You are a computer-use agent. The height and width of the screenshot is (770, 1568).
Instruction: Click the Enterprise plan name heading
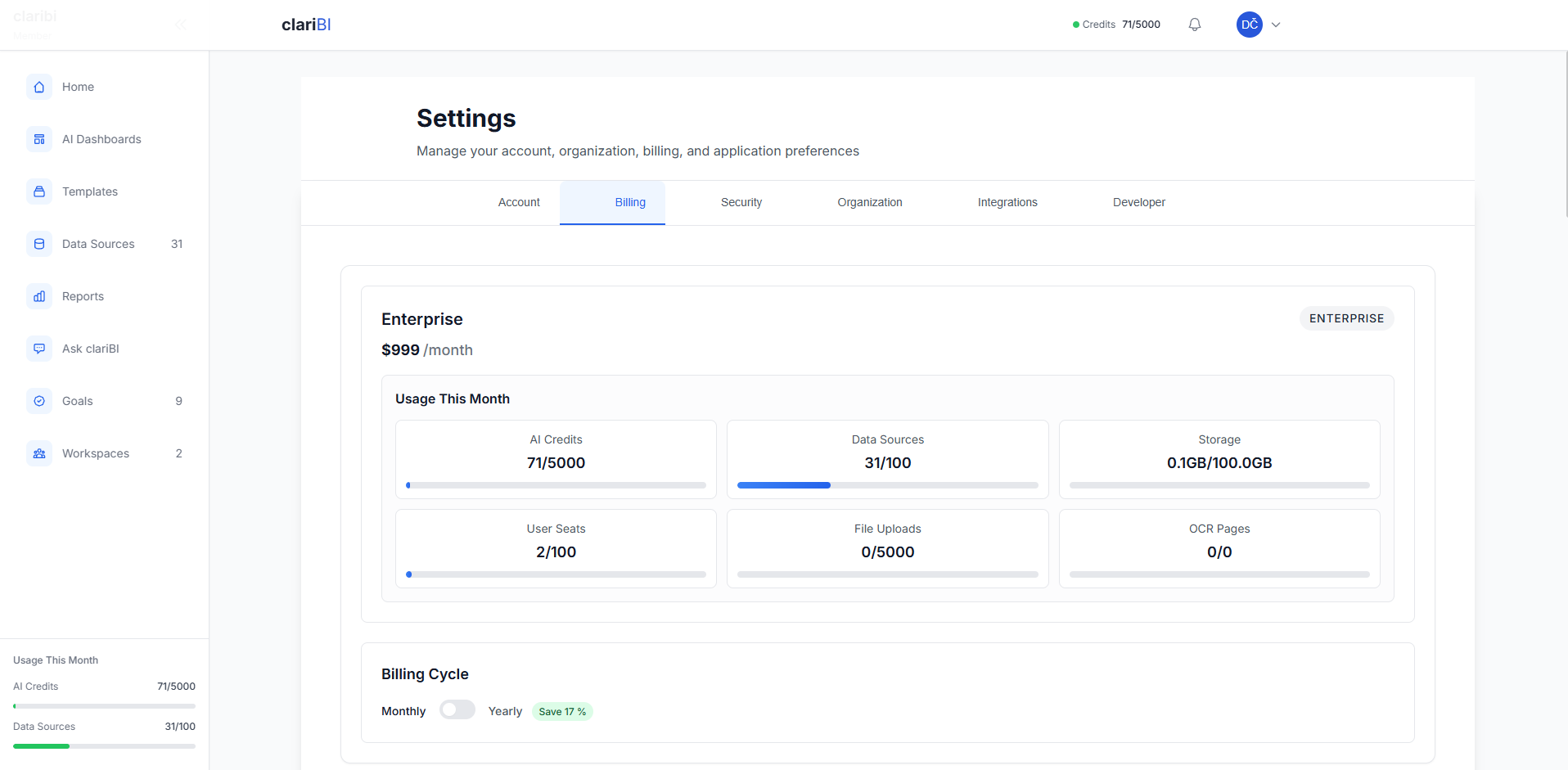(x=422, y=319)
